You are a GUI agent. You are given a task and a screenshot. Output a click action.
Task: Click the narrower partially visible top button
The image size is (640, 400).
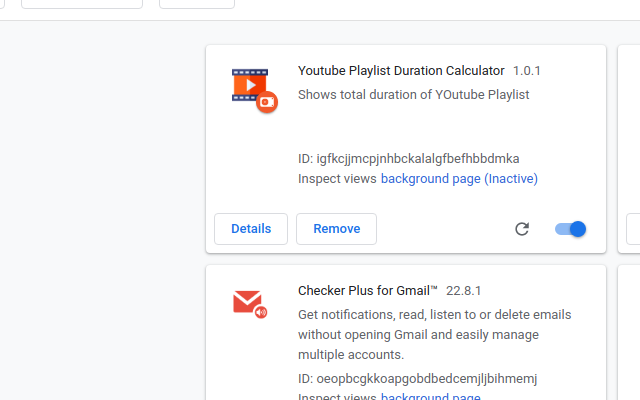pos(197,4)
